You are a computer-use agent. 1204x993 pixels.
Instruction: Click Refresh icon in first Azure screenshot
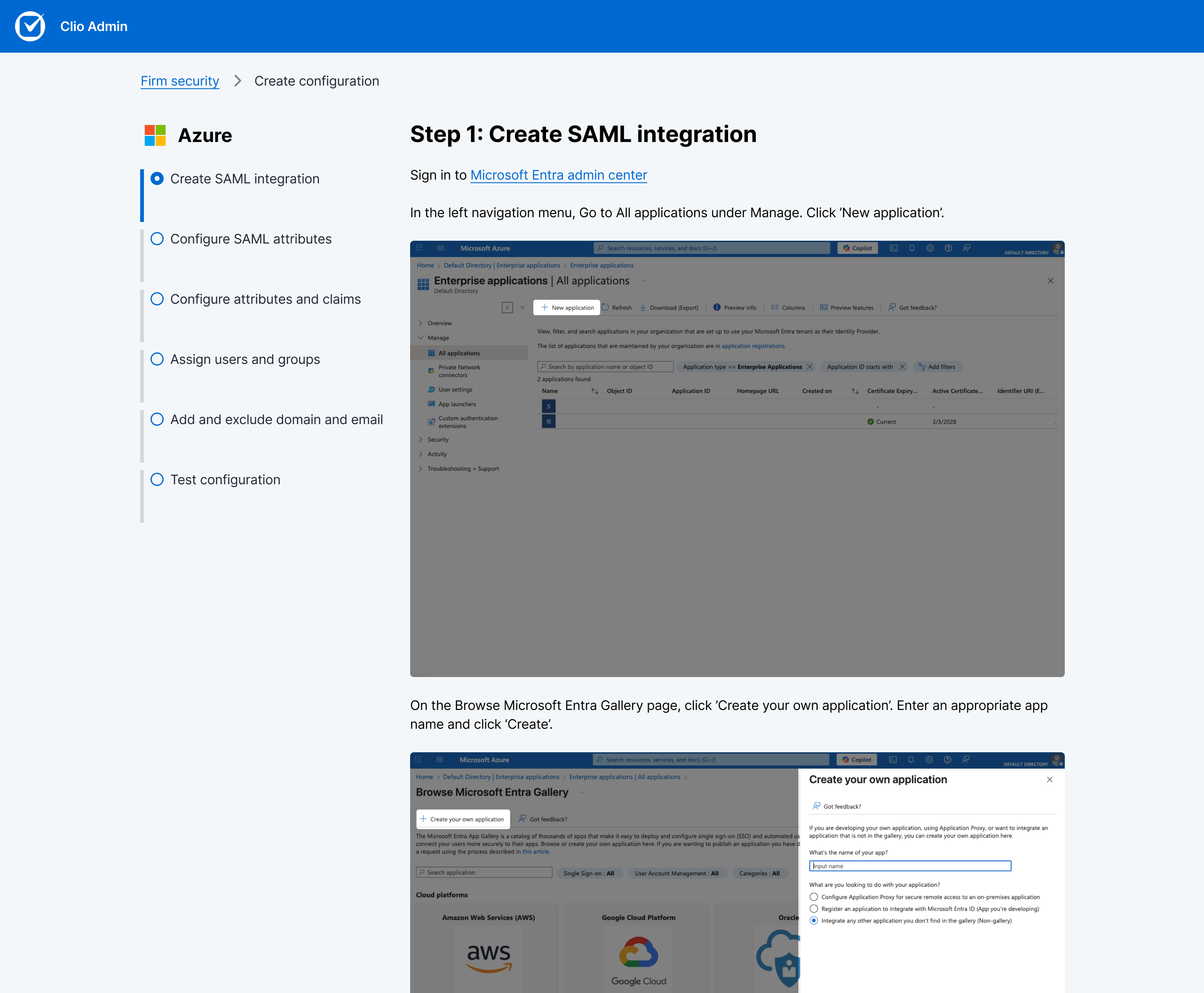click(x=605, y=307)
